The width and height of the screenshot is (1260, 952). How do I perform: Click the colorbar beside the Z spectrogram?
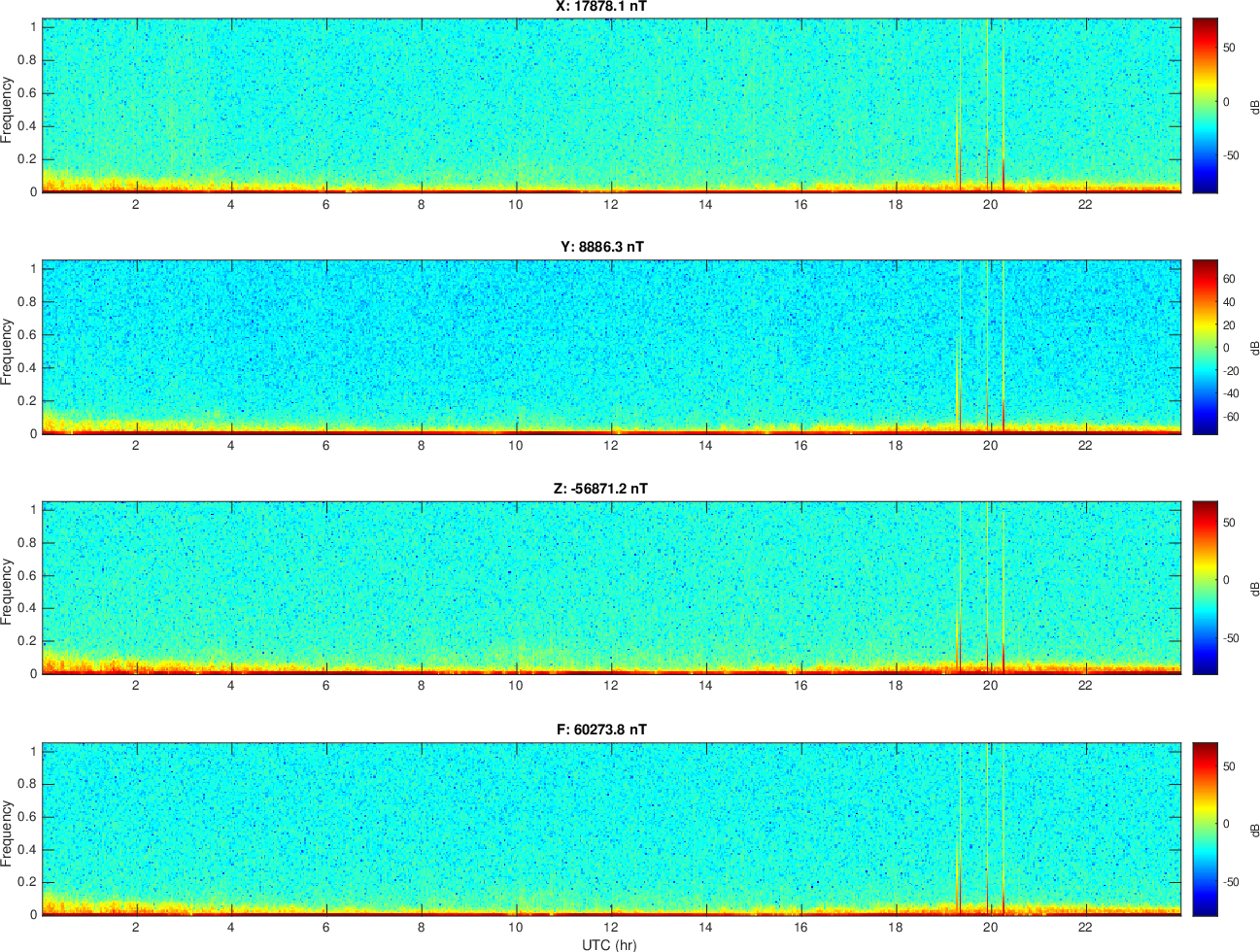[x=1205, y=588]
